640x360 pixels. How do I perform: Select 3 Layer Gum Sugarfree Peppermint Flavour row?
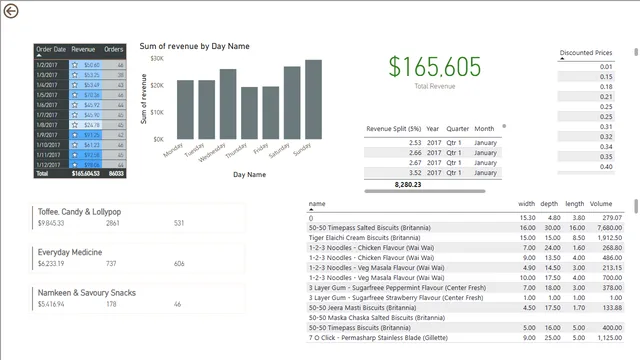[x=465, y=288]
